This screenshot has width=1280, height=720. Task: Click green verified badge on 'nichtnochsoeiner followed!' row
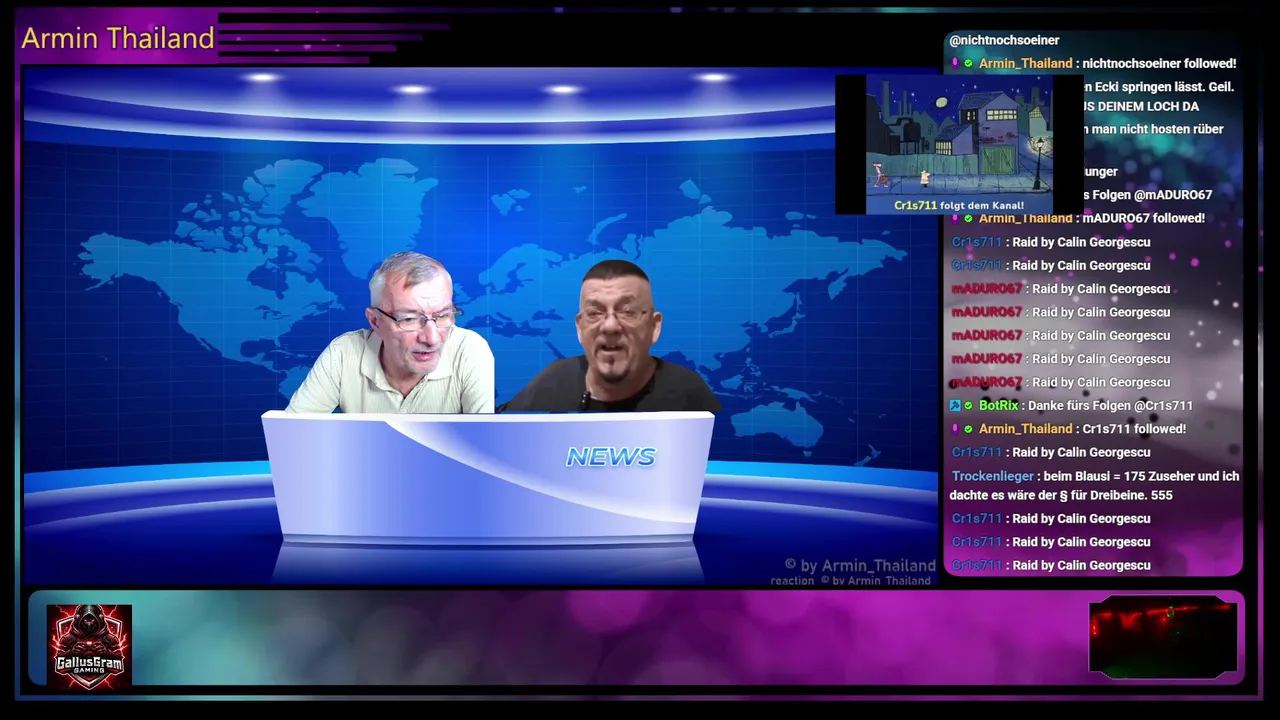968,63
